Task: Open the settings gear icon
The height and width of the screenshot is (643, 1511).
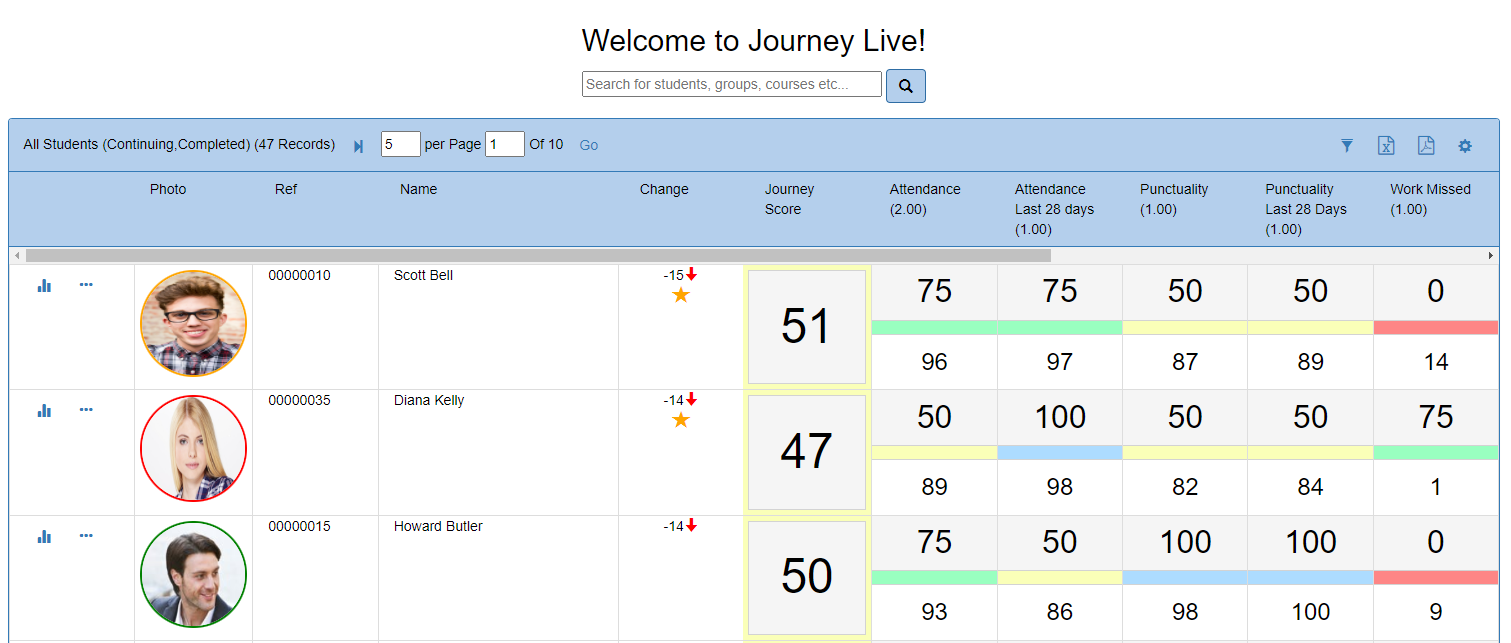Action: click(1465, 146)
